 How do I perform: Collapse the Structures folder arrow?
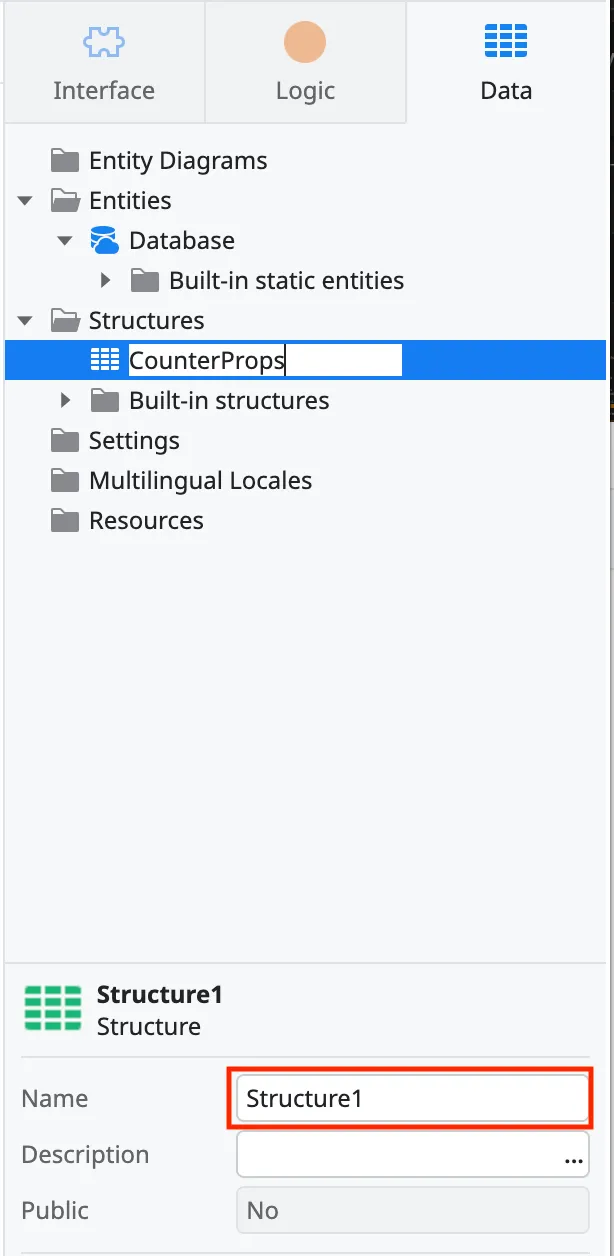click(x=26, y=321)
